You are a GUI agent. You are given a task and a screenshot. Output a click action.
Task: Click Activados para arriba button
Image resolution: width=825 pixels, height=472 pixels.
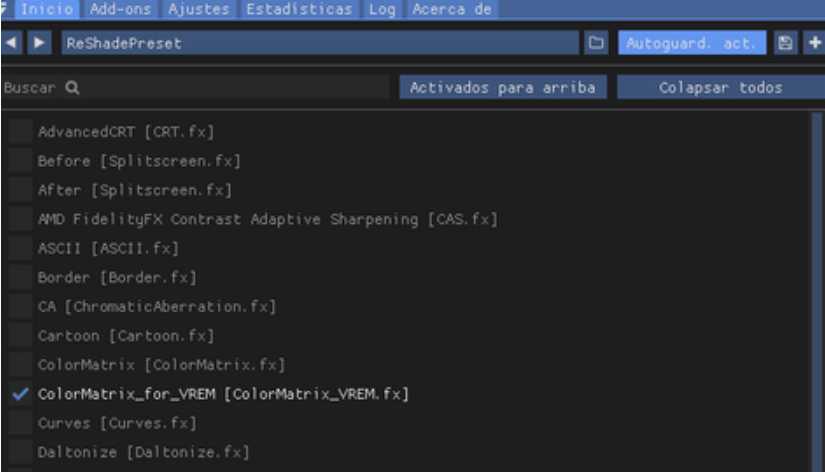(502, 87)
